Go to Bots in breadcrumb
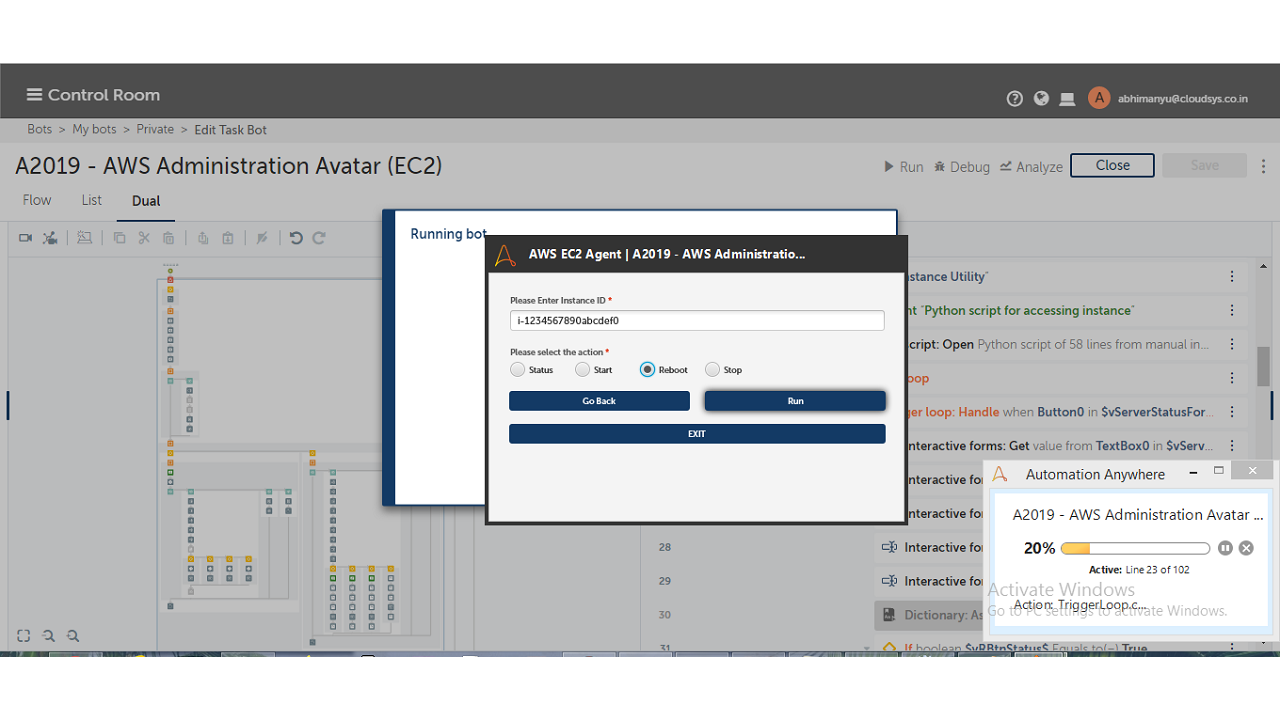The height and width of the screenshot is (720, 1280). [x=40, y=129]
